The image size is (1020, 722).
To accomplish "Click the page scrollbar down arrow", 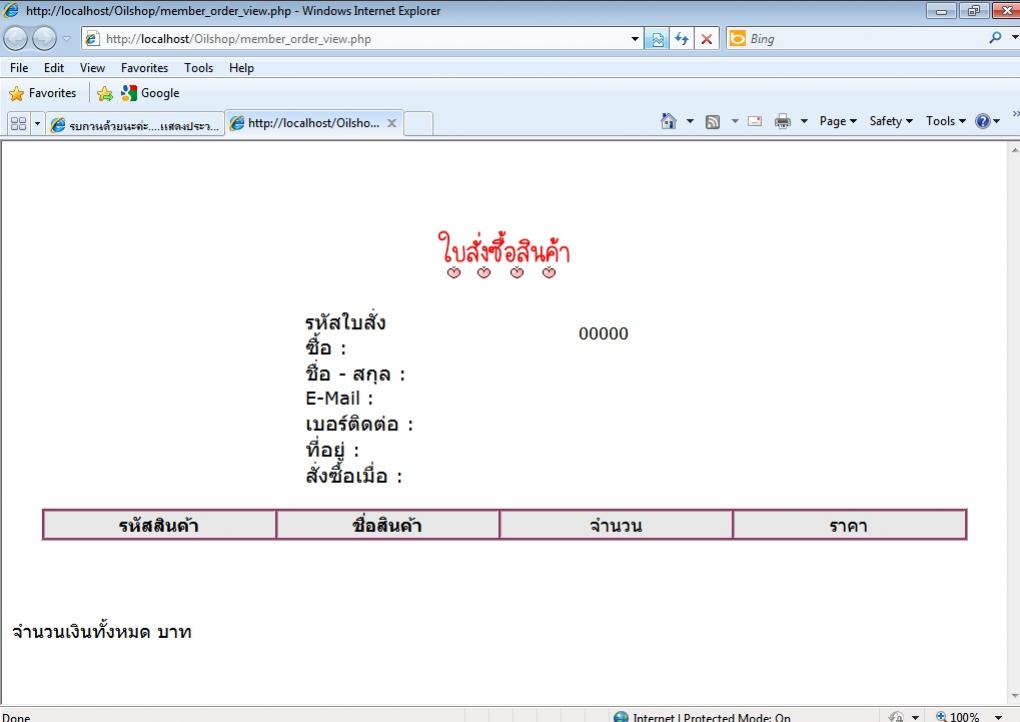I will pyautogui.click(x=1014, y=696).
